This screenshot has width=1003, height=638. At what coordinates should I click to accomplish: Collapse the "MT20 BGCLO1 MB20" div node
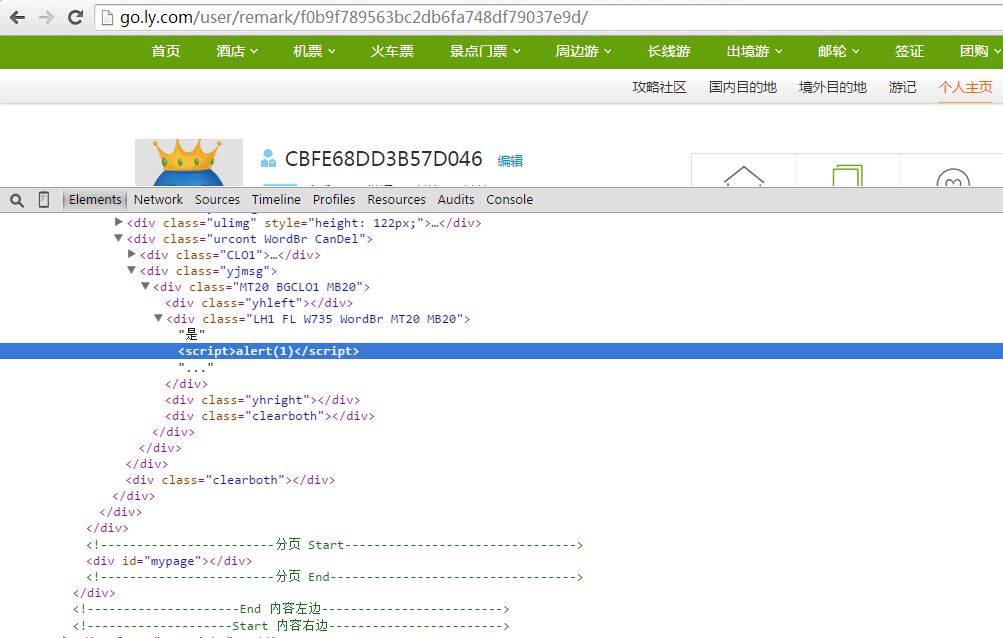[145, 286]
